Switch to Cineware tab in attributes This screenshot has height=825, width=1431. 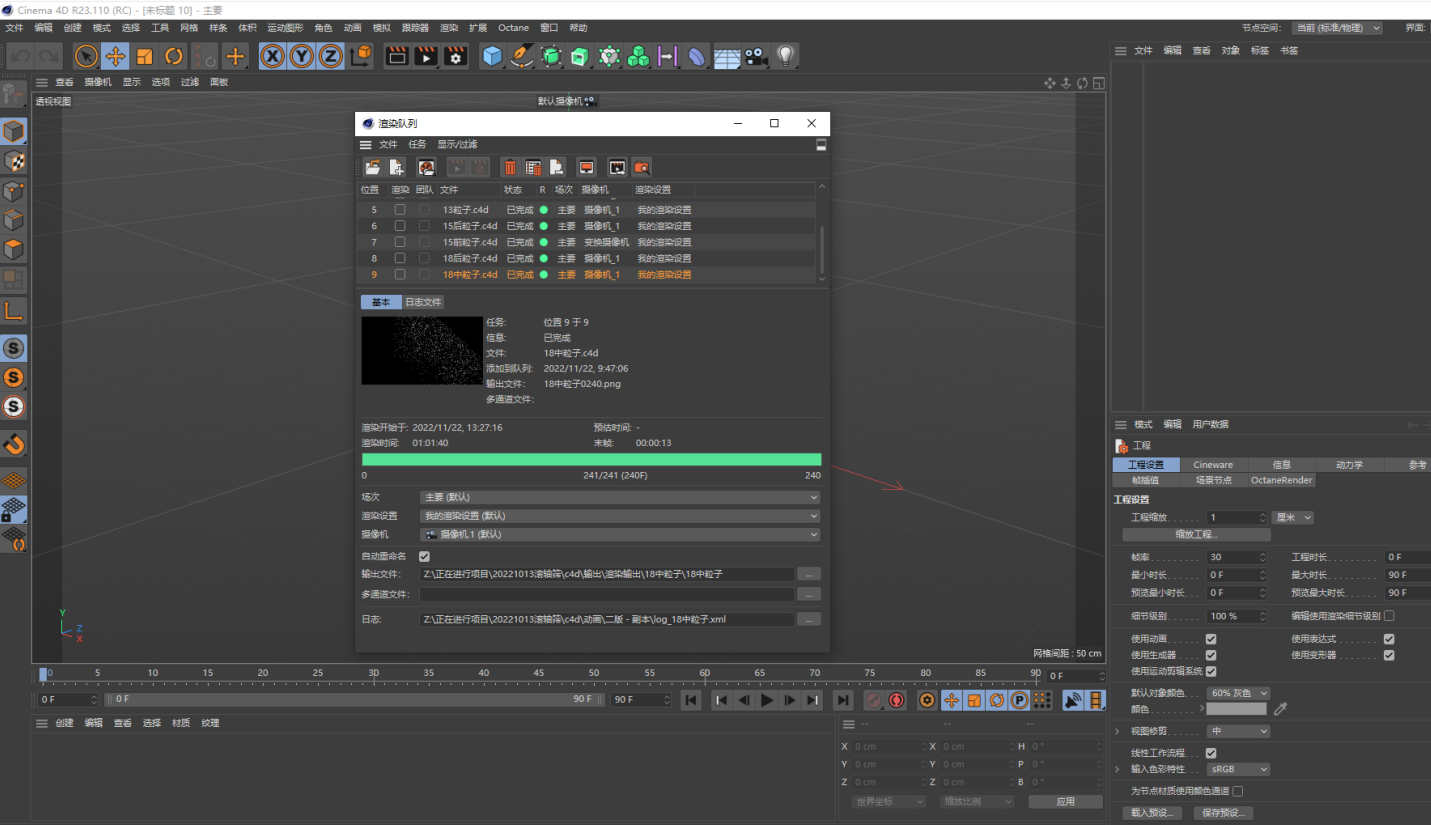click(1213, 465)
